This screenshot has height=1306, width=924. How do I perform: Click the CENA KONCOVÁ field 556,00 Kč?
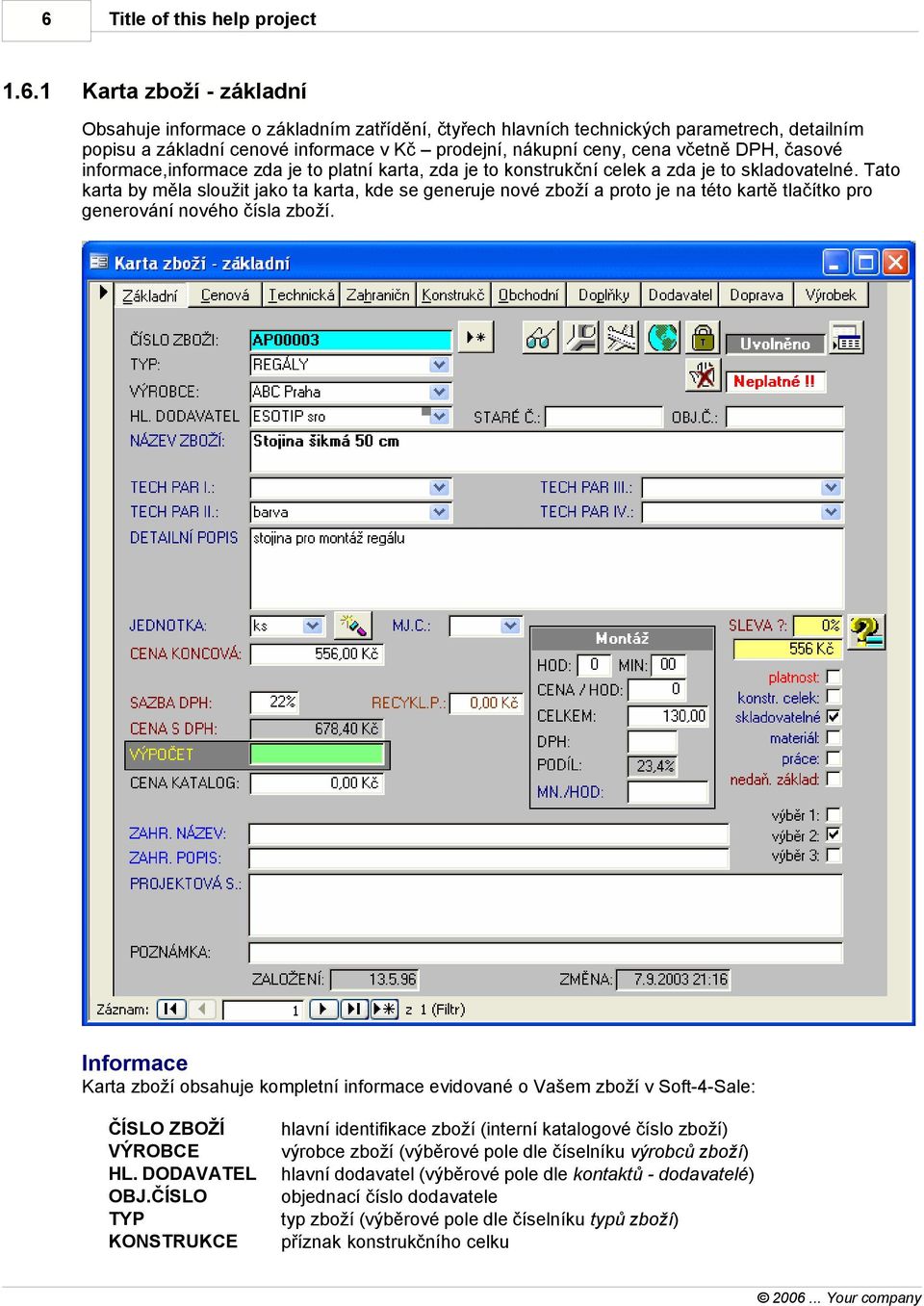pos(317,654)
